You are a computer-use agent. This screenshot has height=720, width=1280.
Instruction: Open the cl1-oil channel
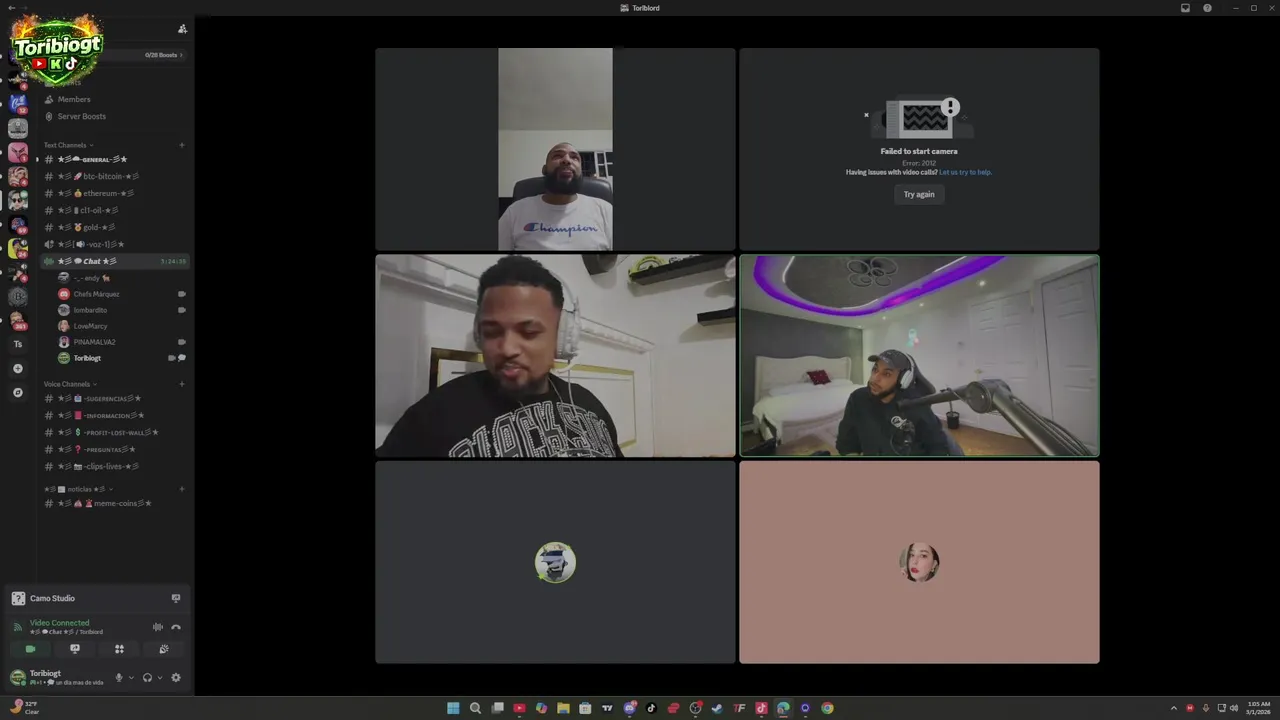[114, 210]
